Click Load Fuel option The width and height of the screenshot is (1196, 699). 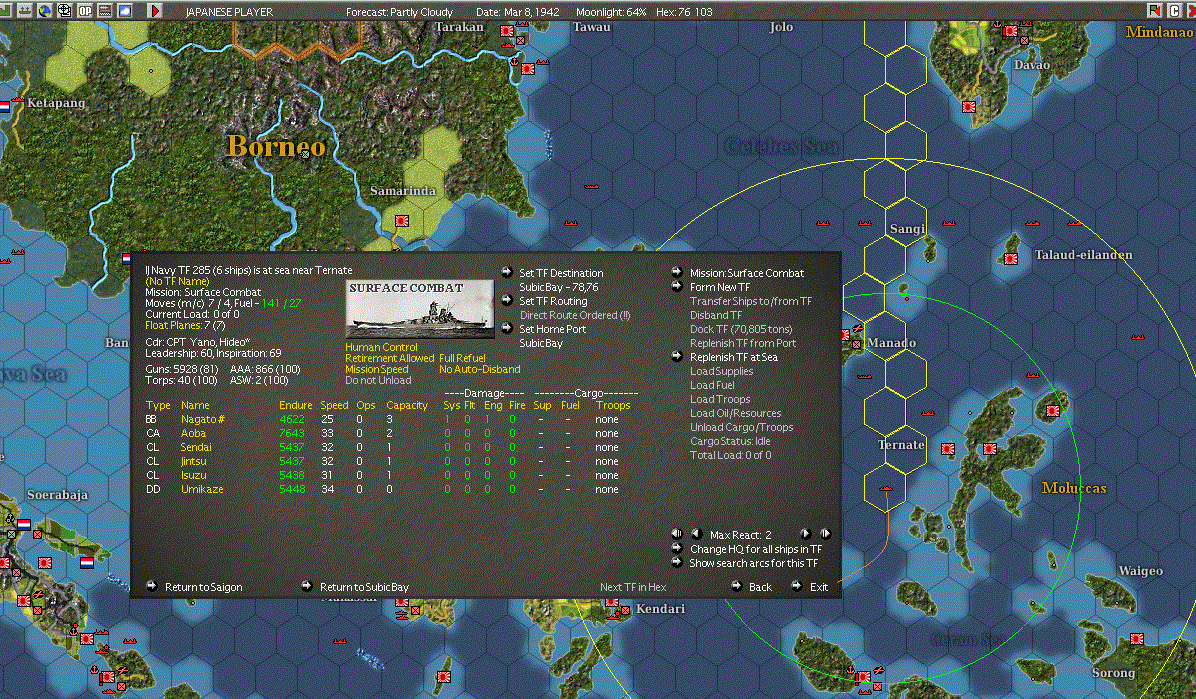coord(712,385)
